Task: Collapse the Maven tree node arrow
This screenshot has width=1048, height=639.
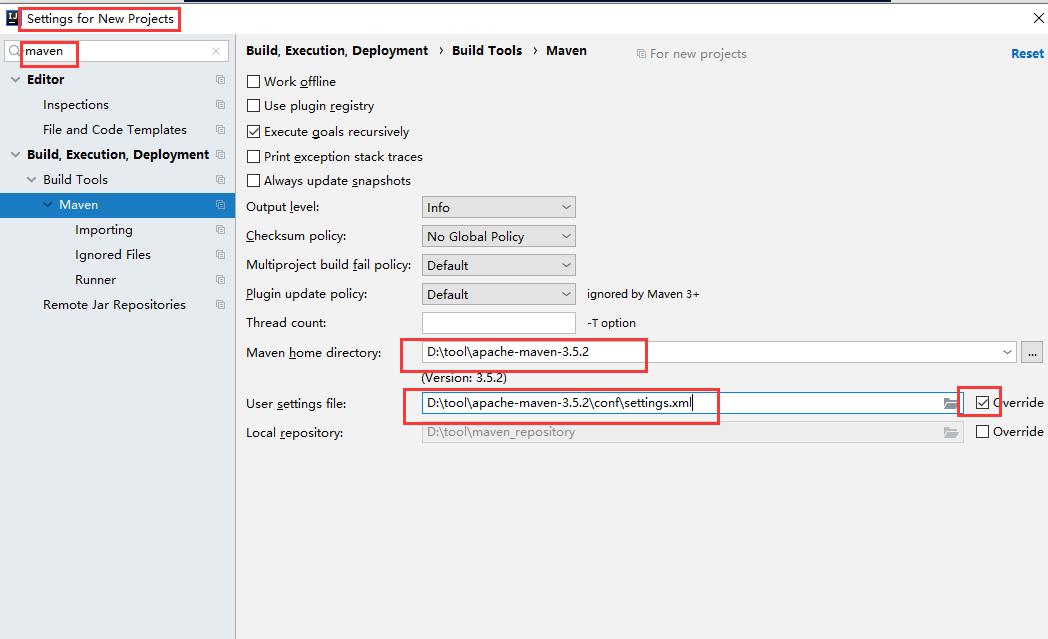Action: (47, 205)
